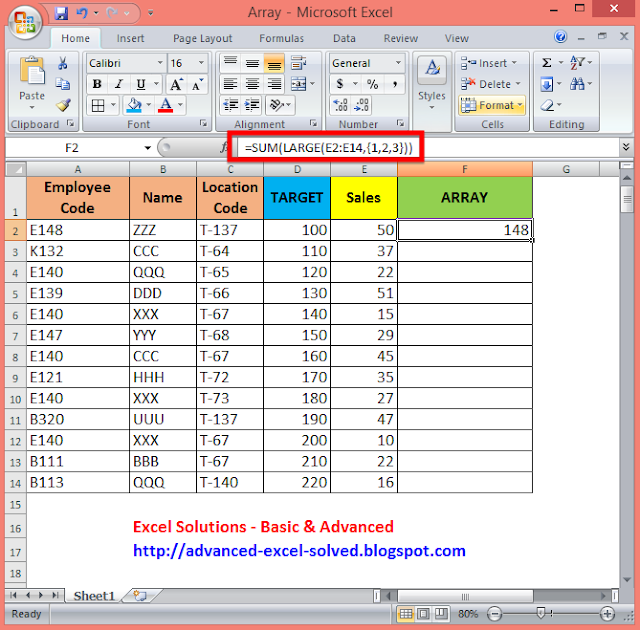Image resolution: width=640 pixels, height=630 pixels.
Task: Set Top Align vertical alignment
Action: point(231,63)
